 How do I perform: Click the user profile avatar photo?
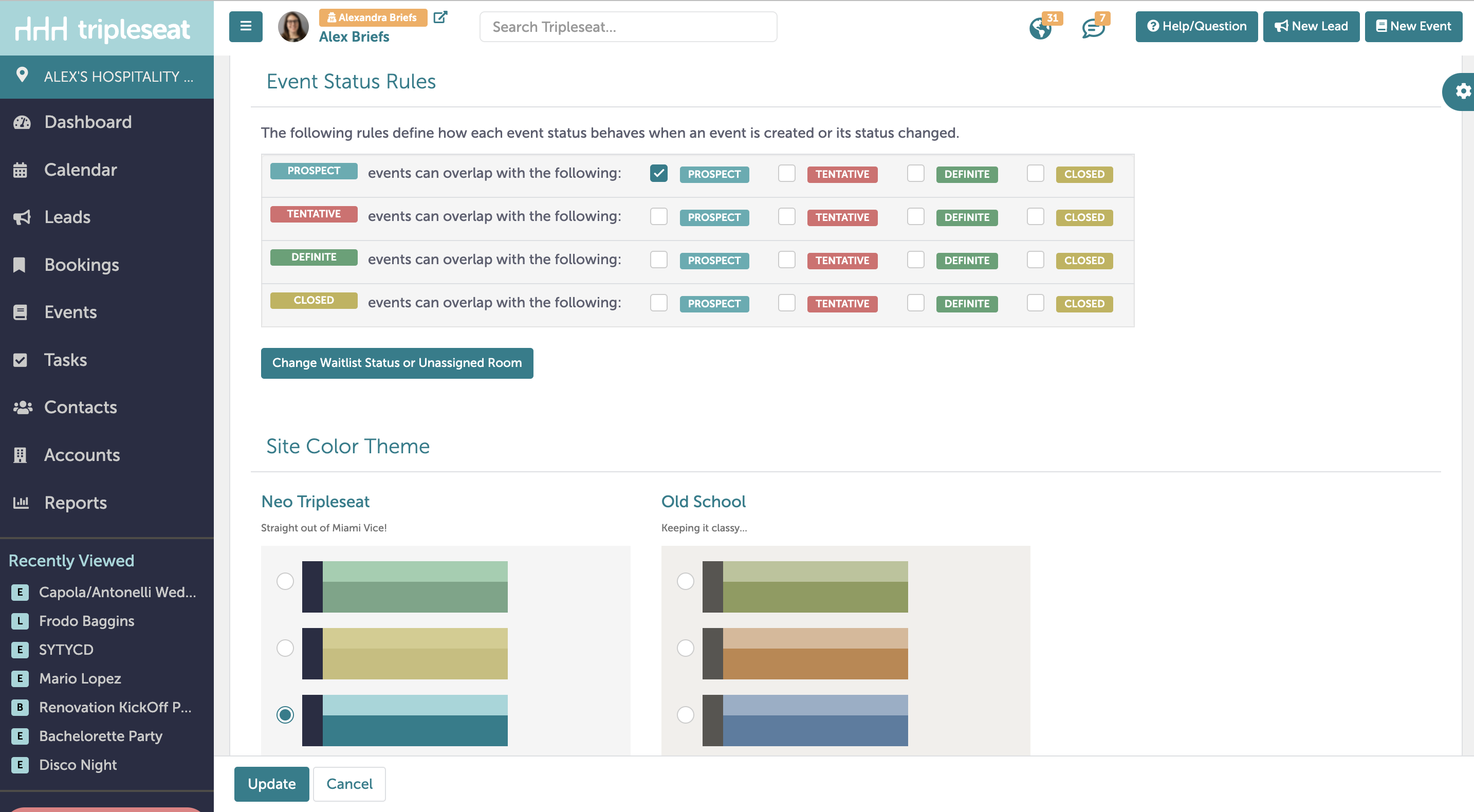pos(293,27)
